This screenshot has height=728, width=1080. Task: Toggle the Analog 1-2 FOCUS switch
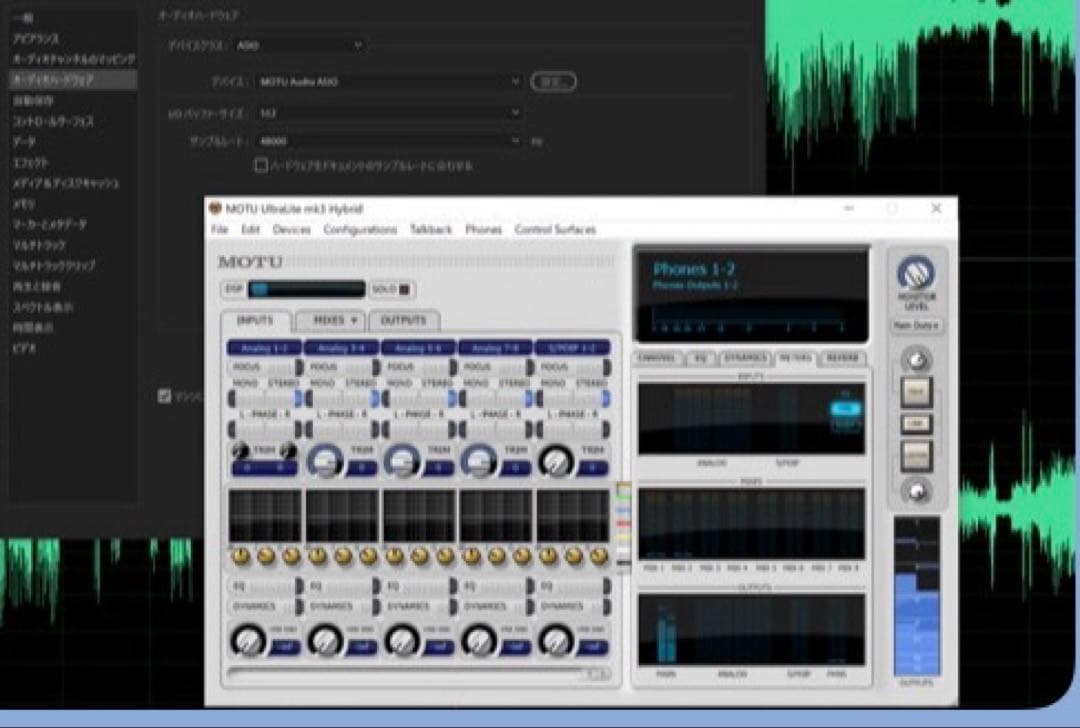[264, 367]
